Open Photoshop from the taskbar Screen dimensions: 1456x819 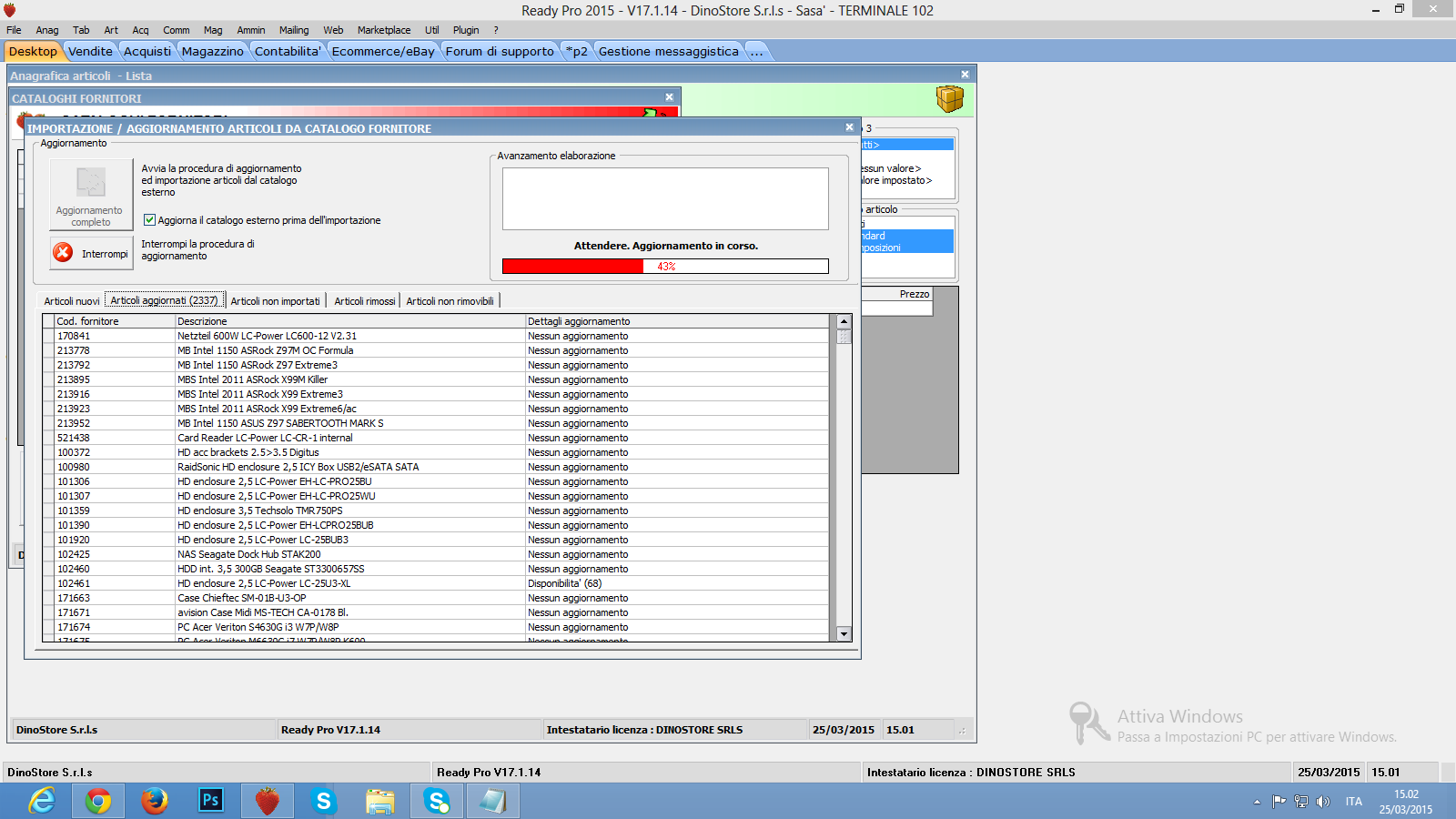(x=211, y=801)
